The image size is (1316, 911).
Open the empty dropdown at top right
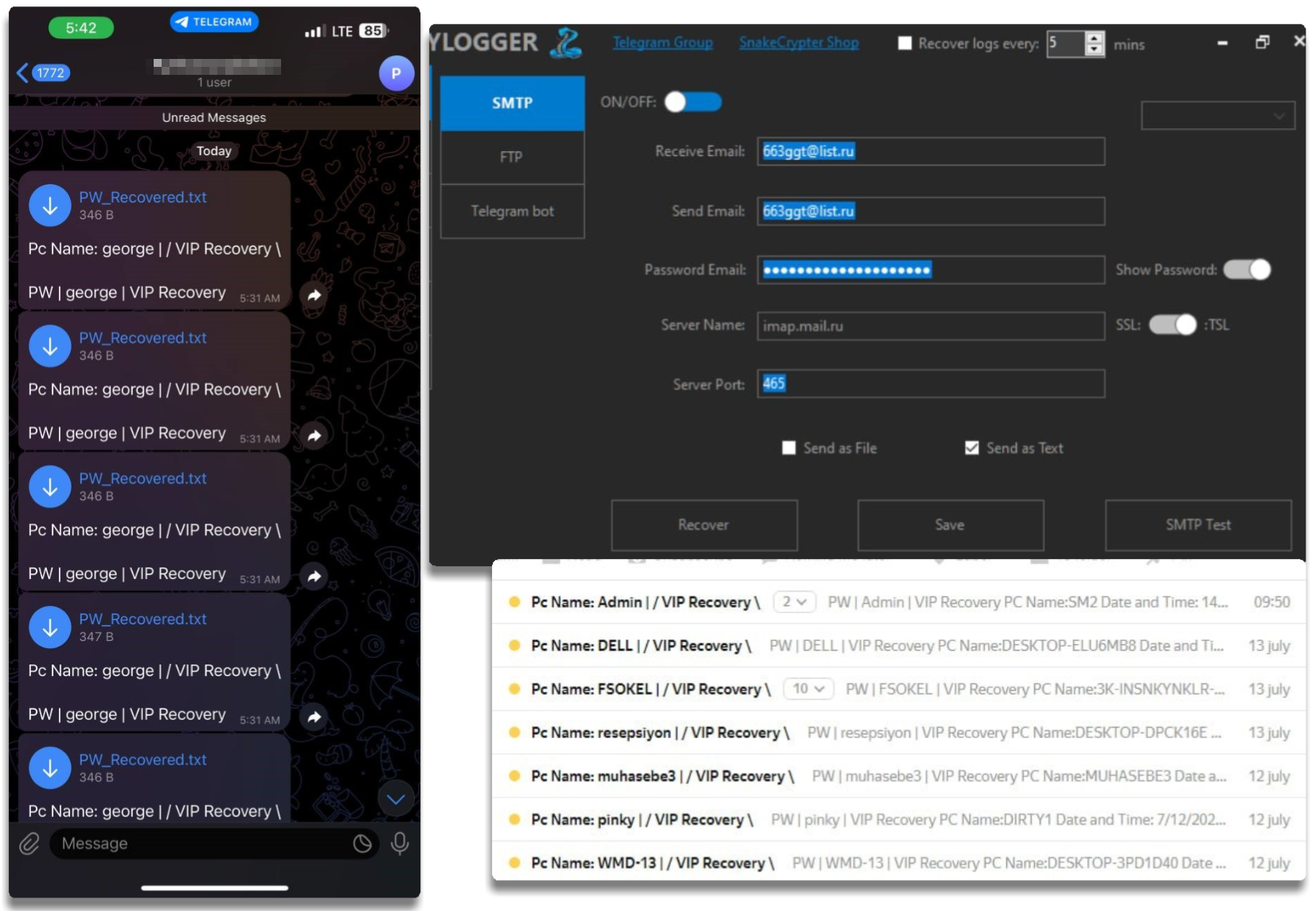[1217, 116]
